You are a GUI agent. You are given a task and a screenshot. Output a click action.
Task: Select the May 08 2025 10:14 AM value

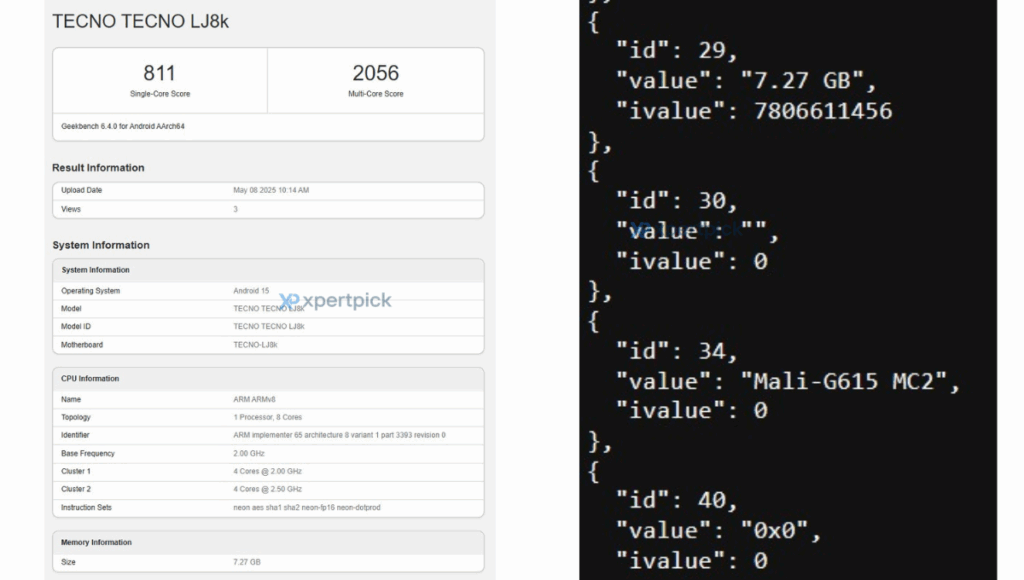click(271, 190)
